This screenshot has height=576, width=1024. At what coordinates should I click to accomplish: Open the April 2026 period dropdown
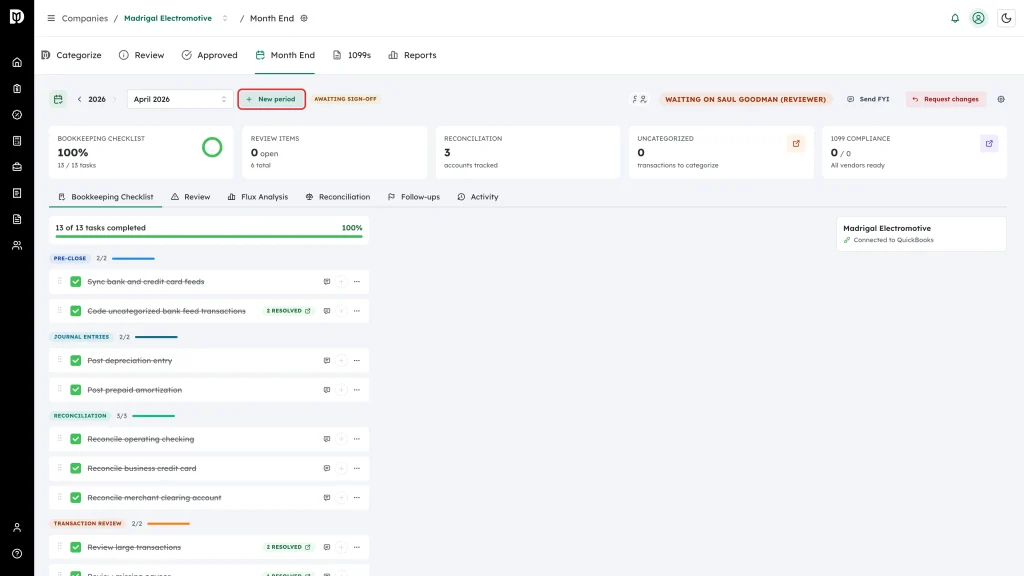point(180,99)
